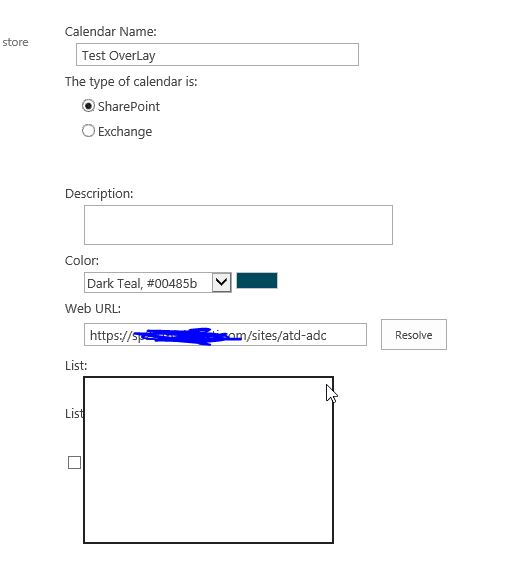Tick the checkbox left of the list box
This screenshot has width=522, height=582.
pos(74,462)
